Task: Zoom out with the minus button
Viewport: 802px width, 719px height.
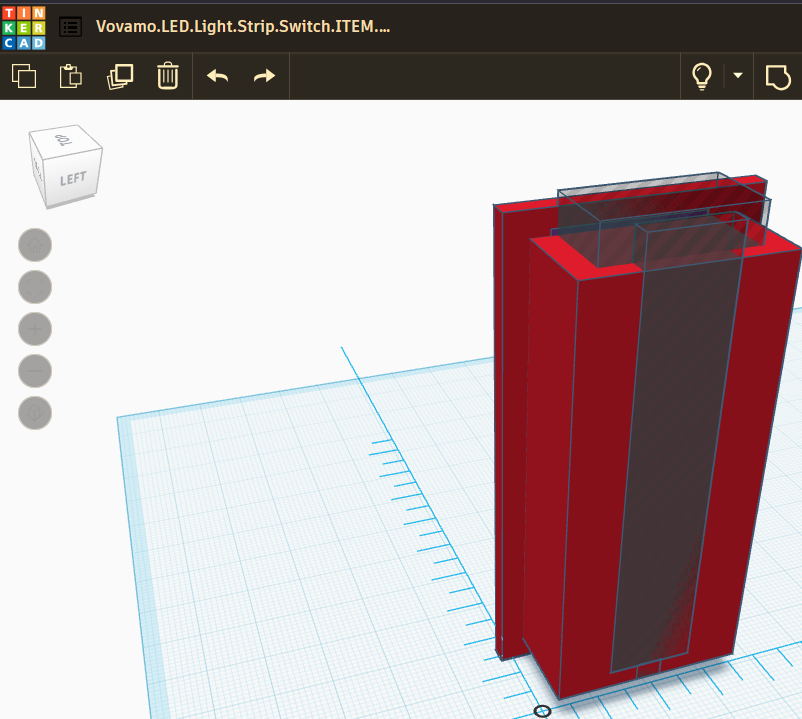Action: pos(35,371)
